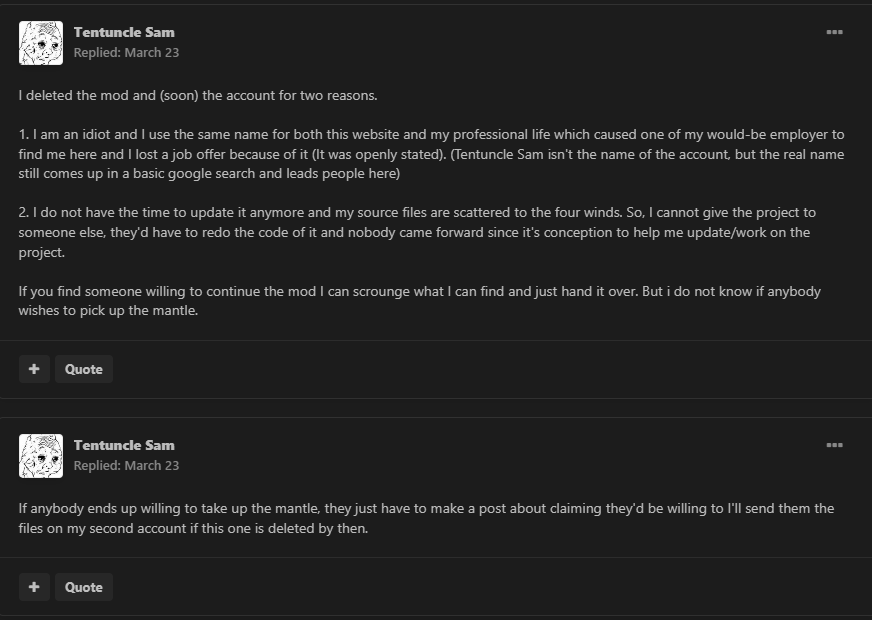
Task: Quote the second post about the second account
Action: pos(84,587)
